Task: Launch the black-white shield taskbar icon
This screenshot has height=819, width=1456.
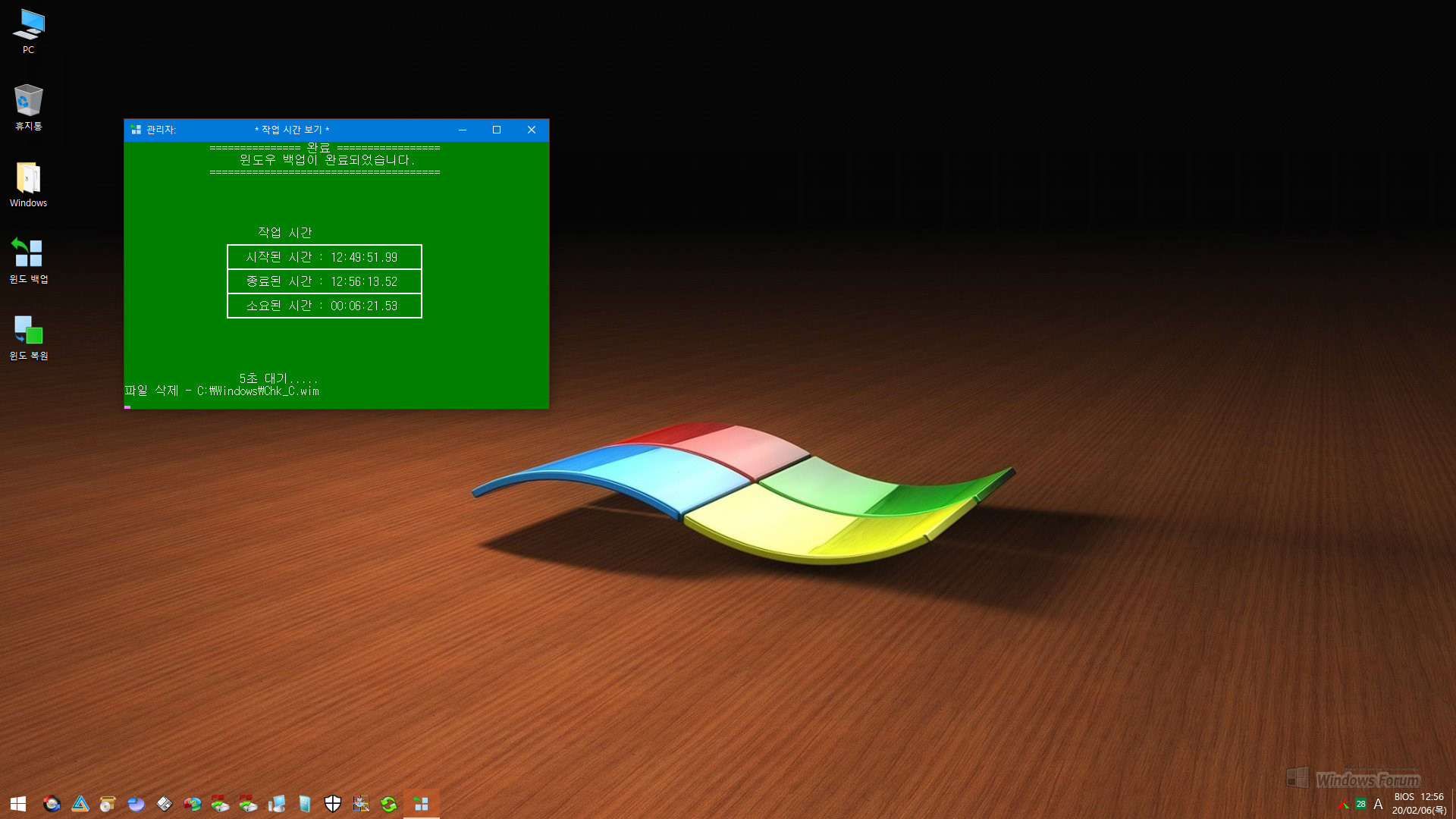Action: (x=332, y=804)
